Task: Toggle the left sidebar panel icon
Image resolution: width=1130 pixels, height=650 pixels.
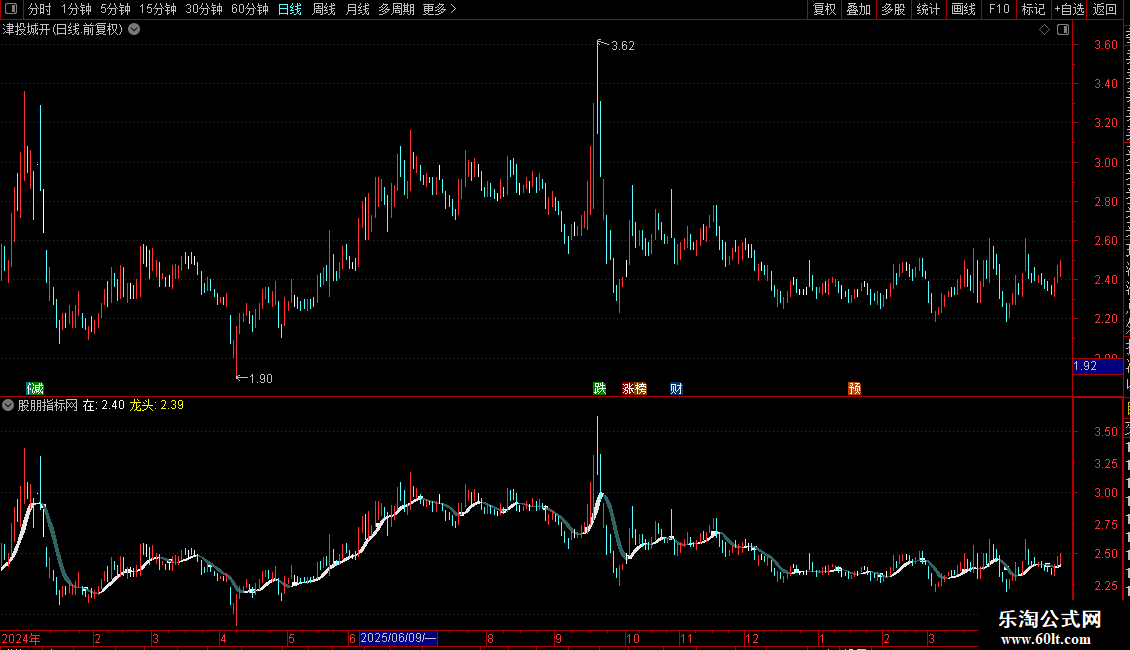Action: click(11, 9)
